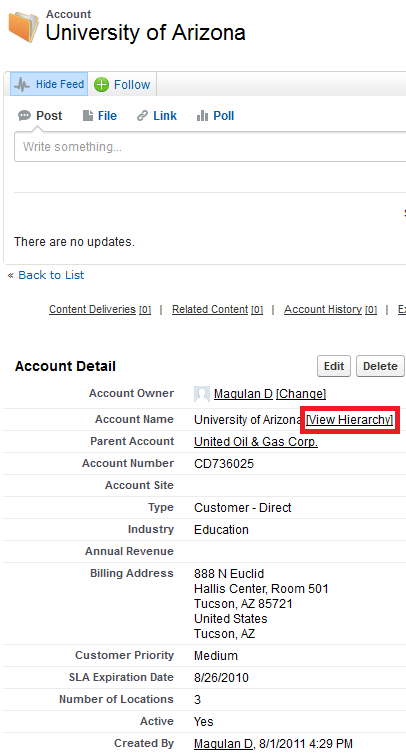Open Account History related list link

(331, 310)
